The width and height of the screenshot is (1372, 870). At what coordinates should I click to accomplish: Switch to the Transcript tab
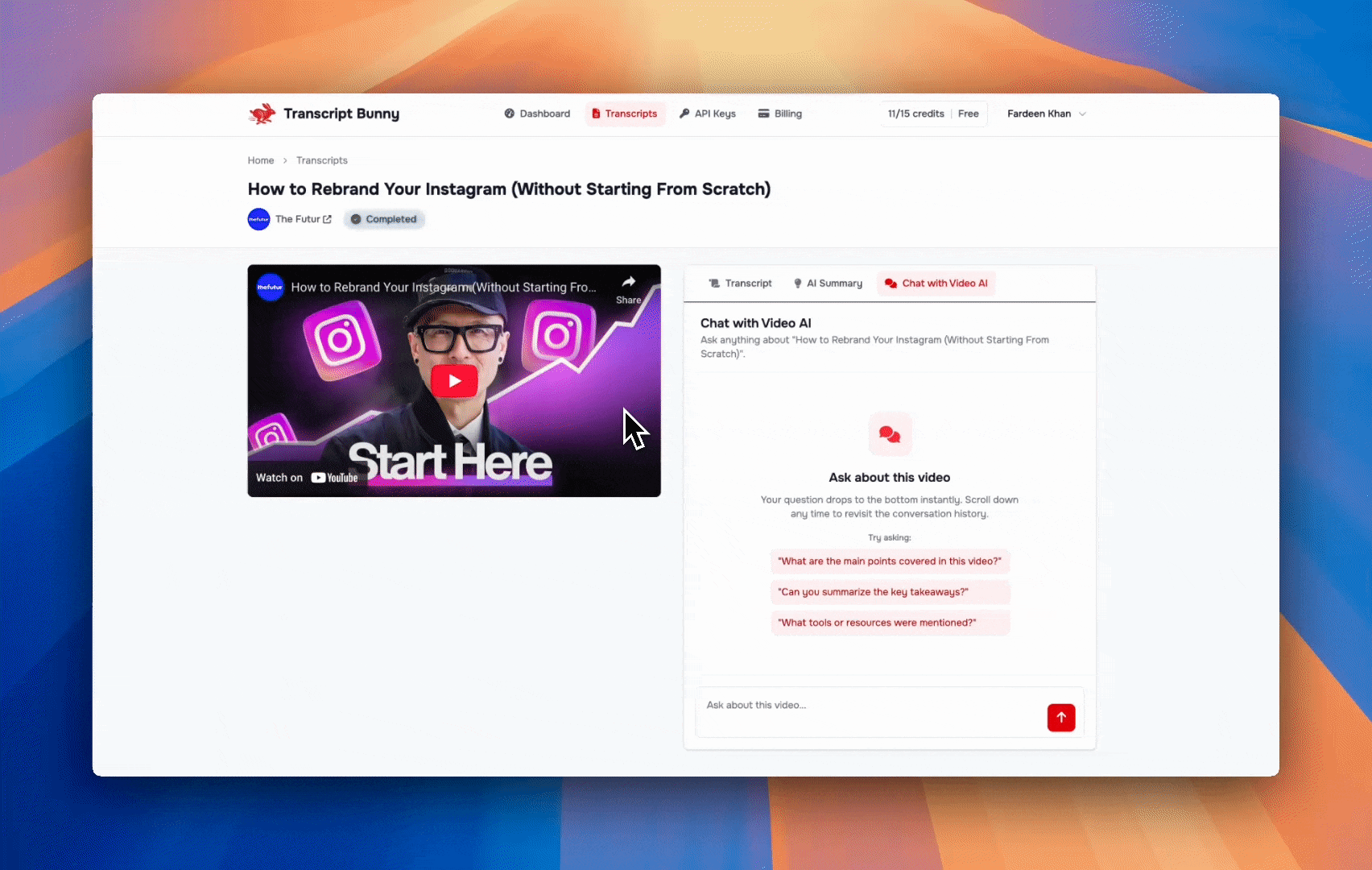click(x=740, y=283)
